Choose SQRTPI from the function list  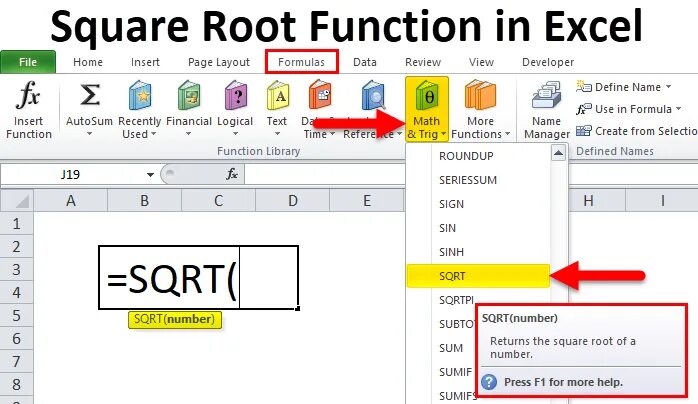point(456,300)
